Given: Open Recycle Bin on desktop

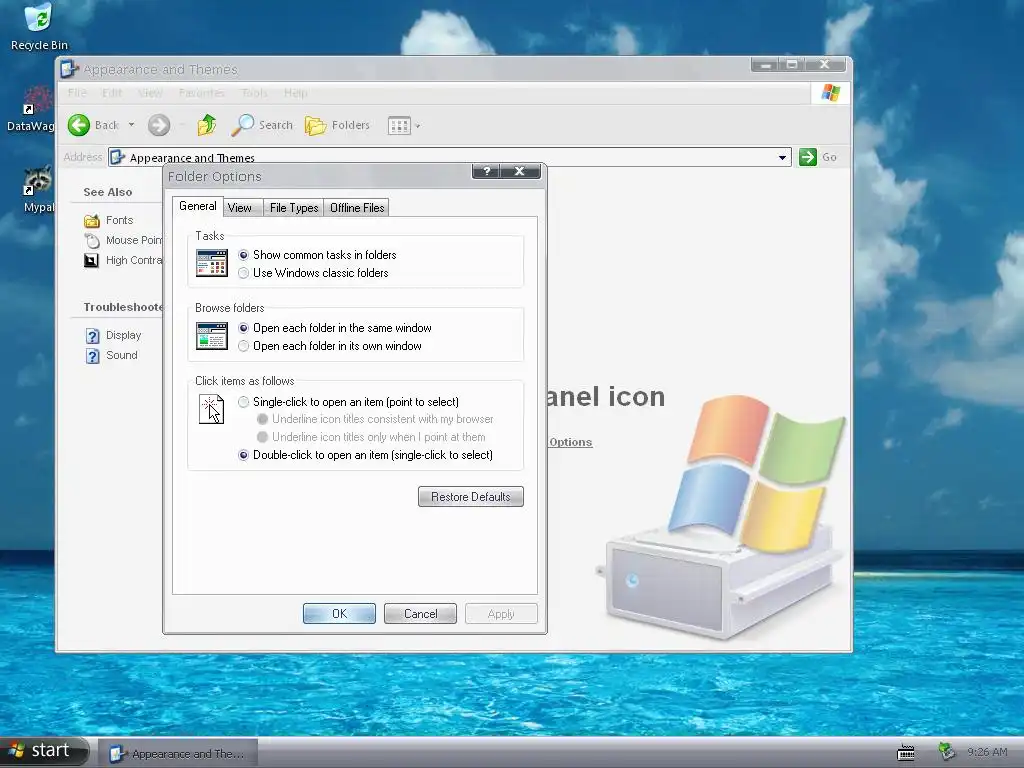Looking at the screenshot, I should click(x=39, y=26).
